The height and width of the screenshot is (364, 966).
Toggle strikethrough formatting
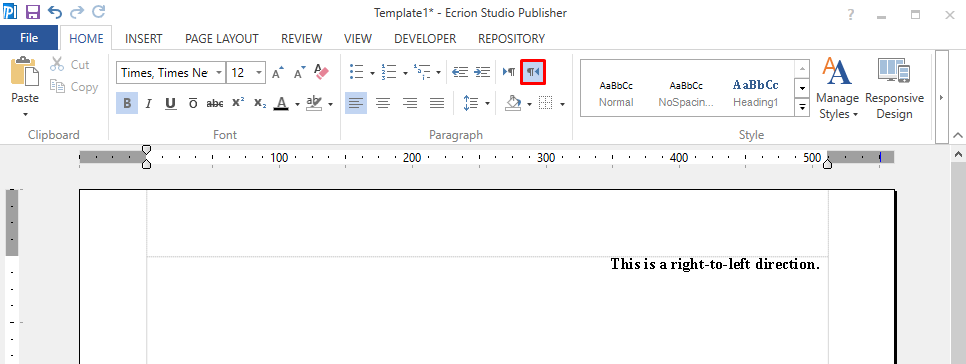point(215,103)
